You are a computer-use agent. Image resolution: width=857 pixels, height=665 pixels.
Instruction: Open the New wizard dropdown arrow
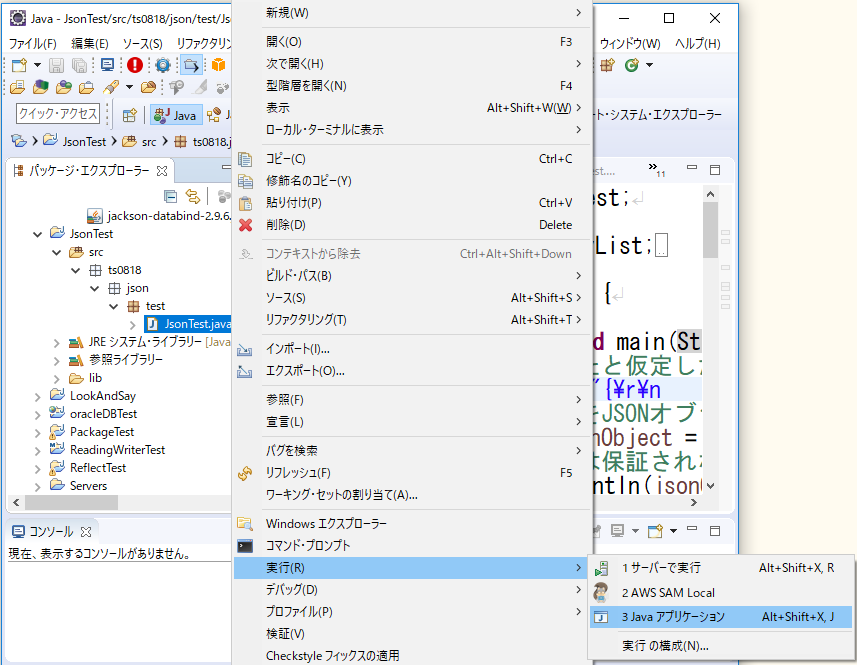(x=37, y=64)
